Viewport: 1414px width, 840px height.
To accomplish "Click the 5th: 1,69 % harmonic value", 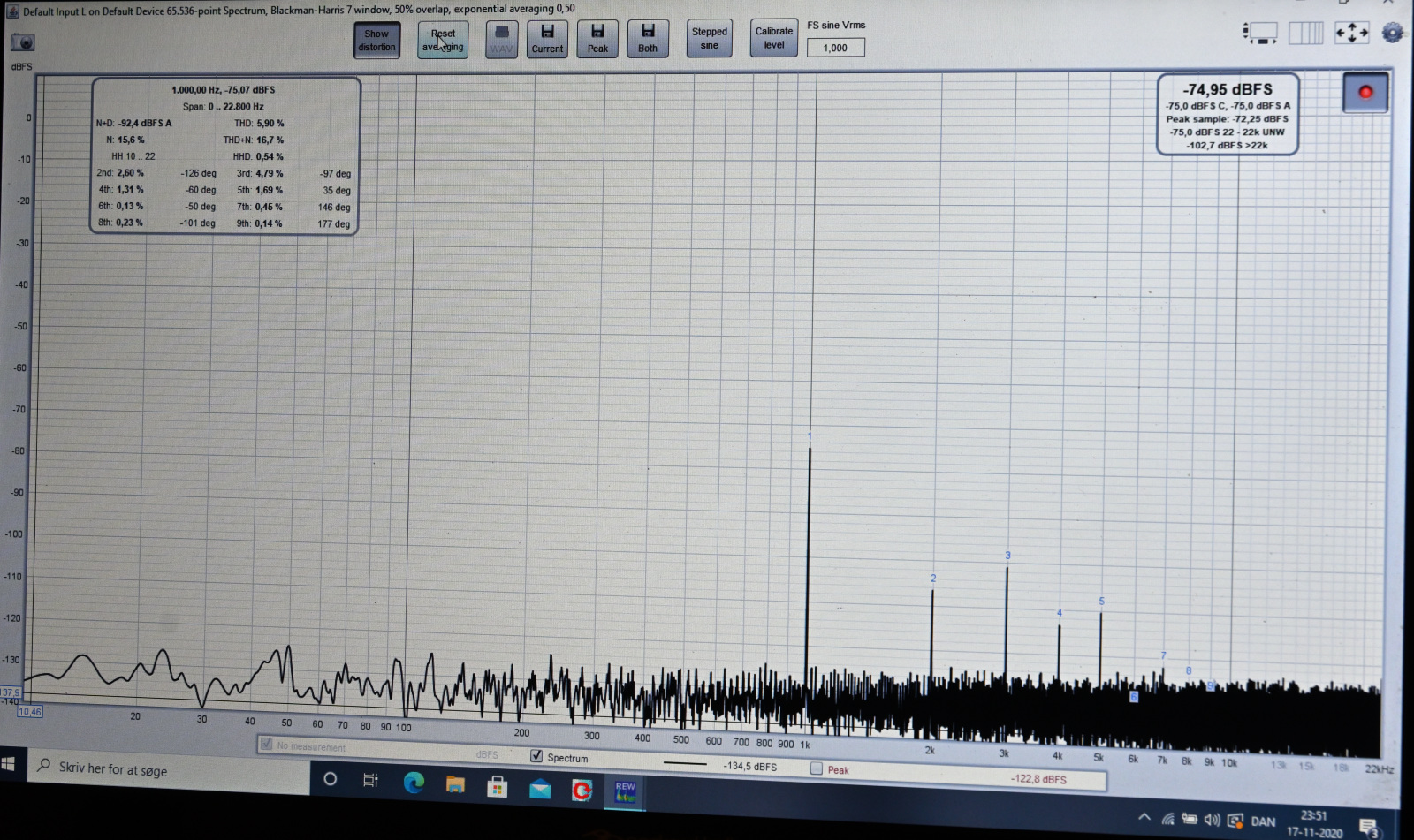I will pyautogui.click(x=261, y=191).
